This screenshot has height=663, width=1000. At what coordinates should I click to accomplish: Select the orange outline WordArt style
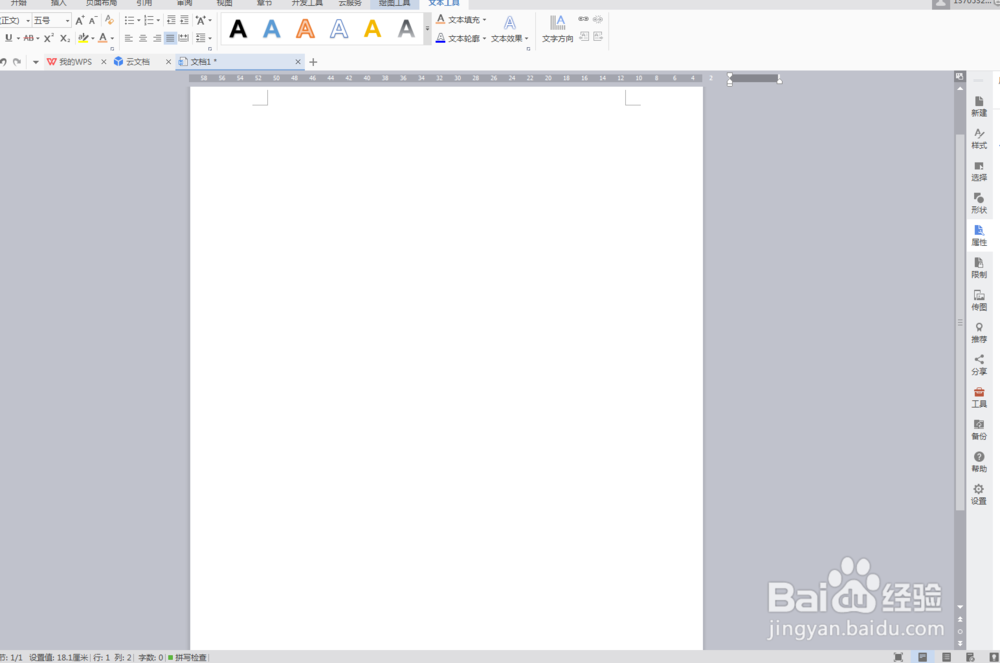[x=305, y=29]
